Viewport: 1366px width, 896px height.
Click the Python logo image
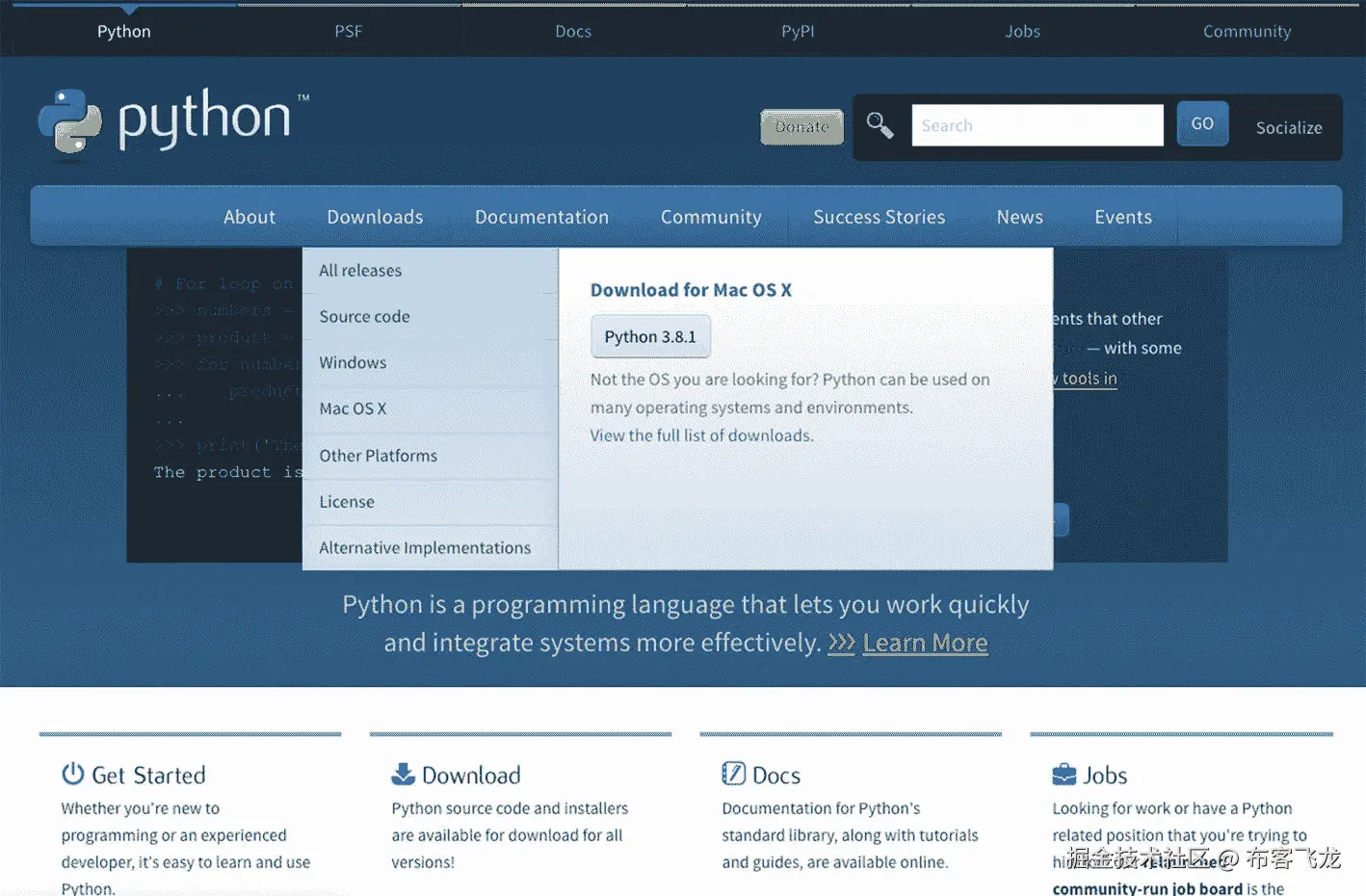pyautogui.click(x=173, y=120)
